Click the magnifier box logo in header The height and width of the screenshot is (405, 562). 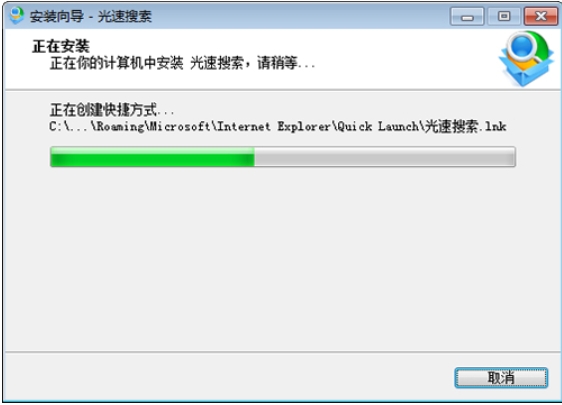pyautogui.click(x=526, y=58)
